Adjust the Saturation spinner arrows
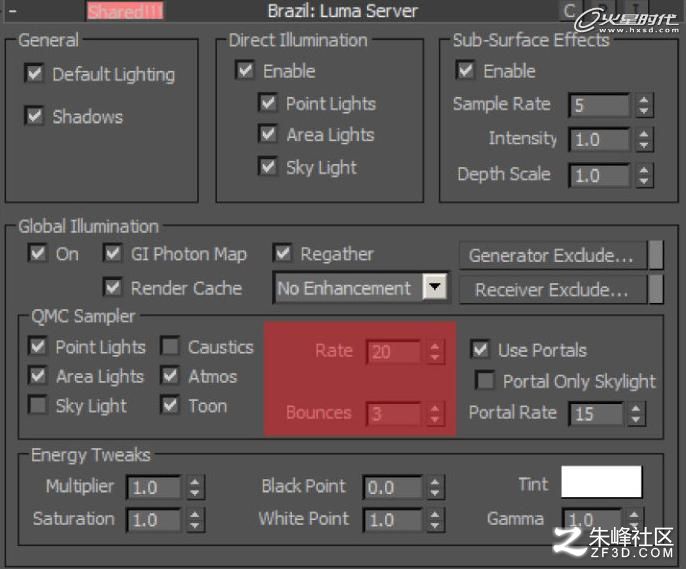The image size is (686, 569). coord(195,520)
